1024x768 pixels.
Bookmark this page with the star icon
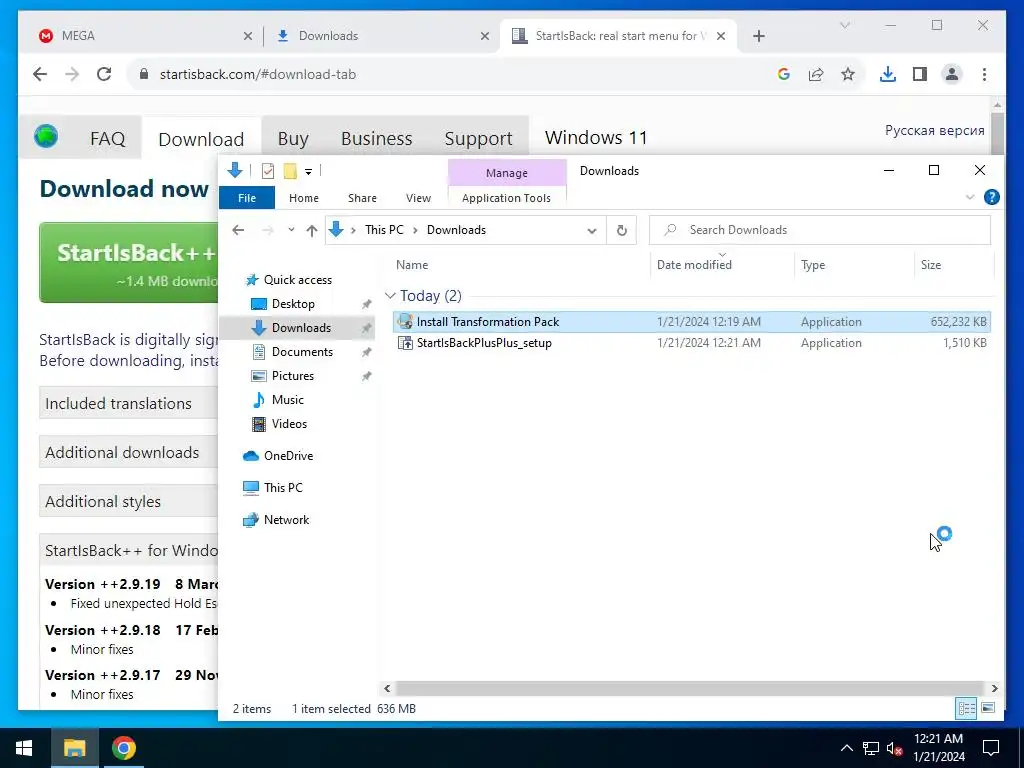(x=848, y=74)
